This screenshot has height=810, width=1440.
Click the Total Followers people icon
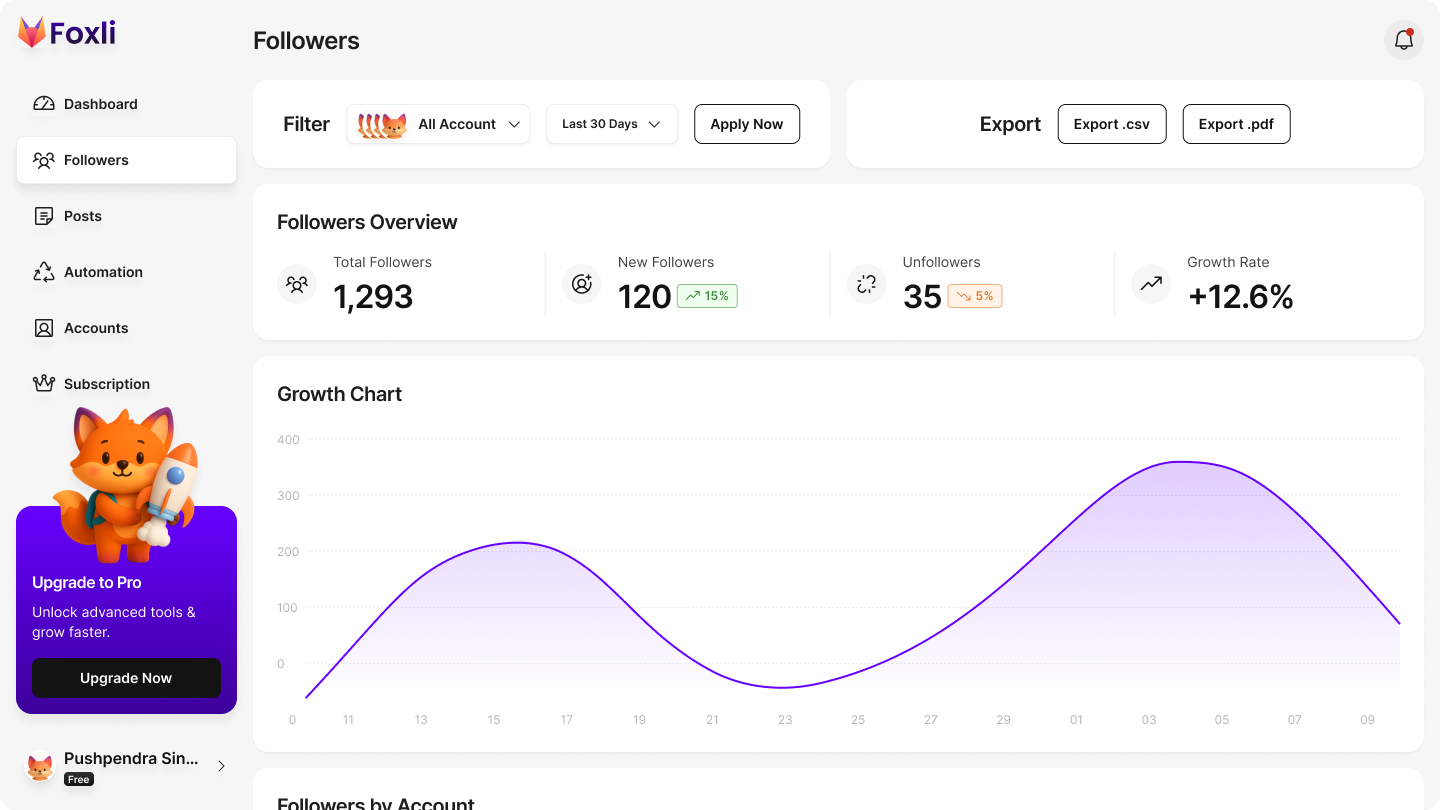pyautogui.click(x=297, y=284)
